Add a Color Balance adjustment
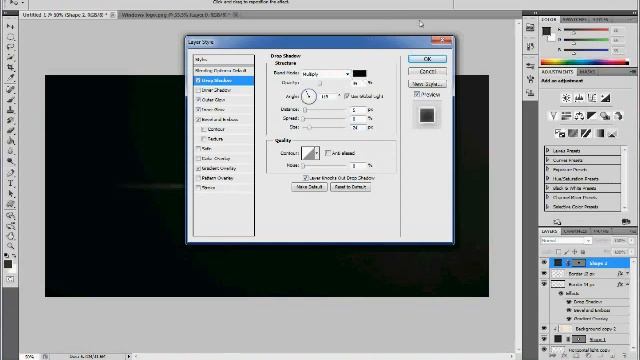The width and height of the screenshot is (640, 360). (x=579, y=116)
